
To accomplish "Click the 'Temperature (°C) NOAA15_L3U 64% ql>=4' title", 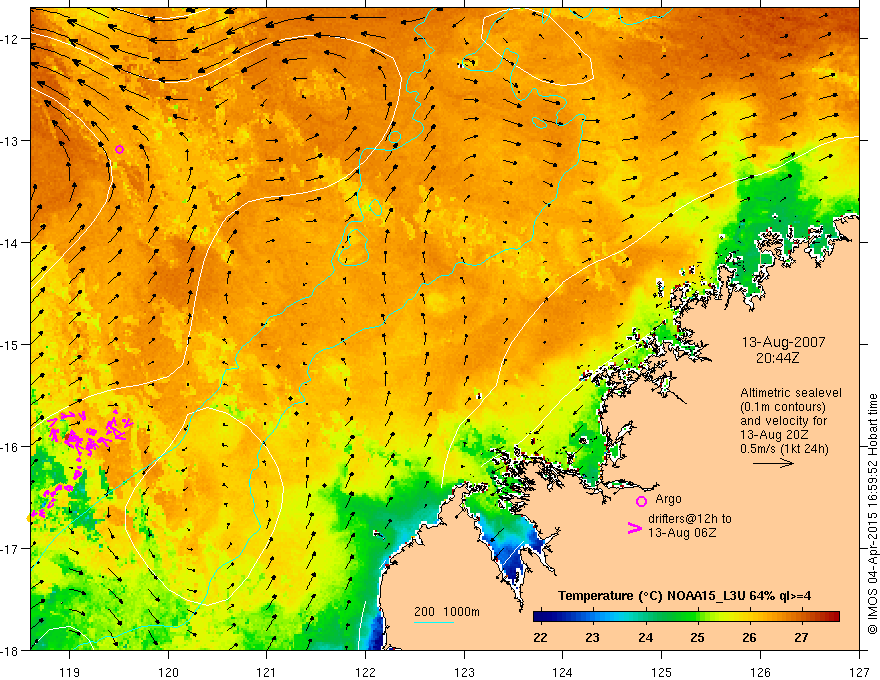I will pyautogui.click(x=684, y=596).
